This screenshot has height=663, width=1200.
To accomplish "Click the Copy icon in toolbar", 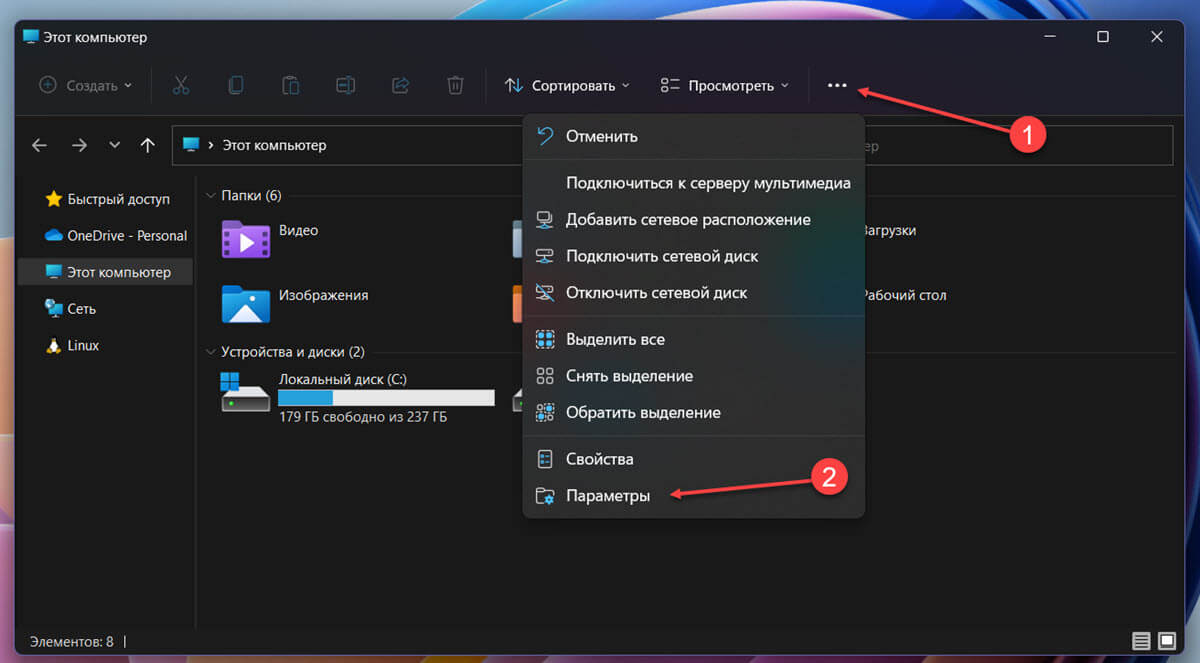I will pos(236,85).
